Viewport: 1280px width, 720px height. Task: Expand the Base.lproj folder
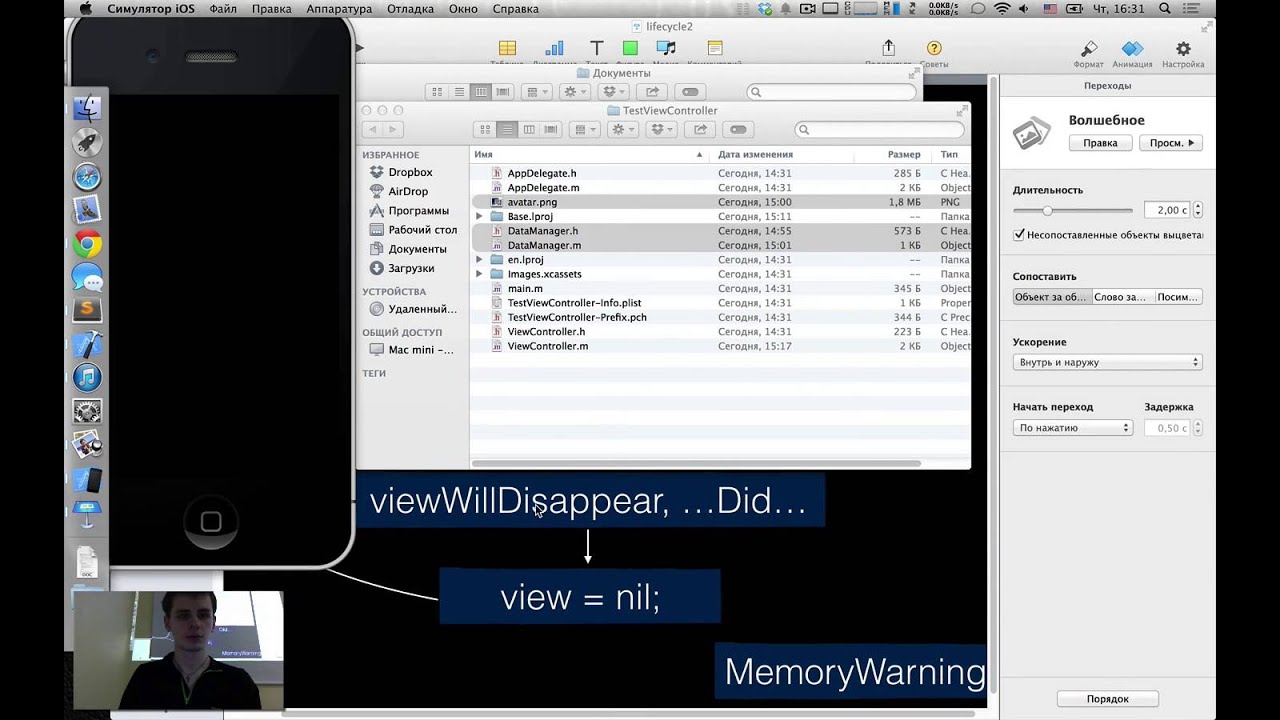pos(479,216)
